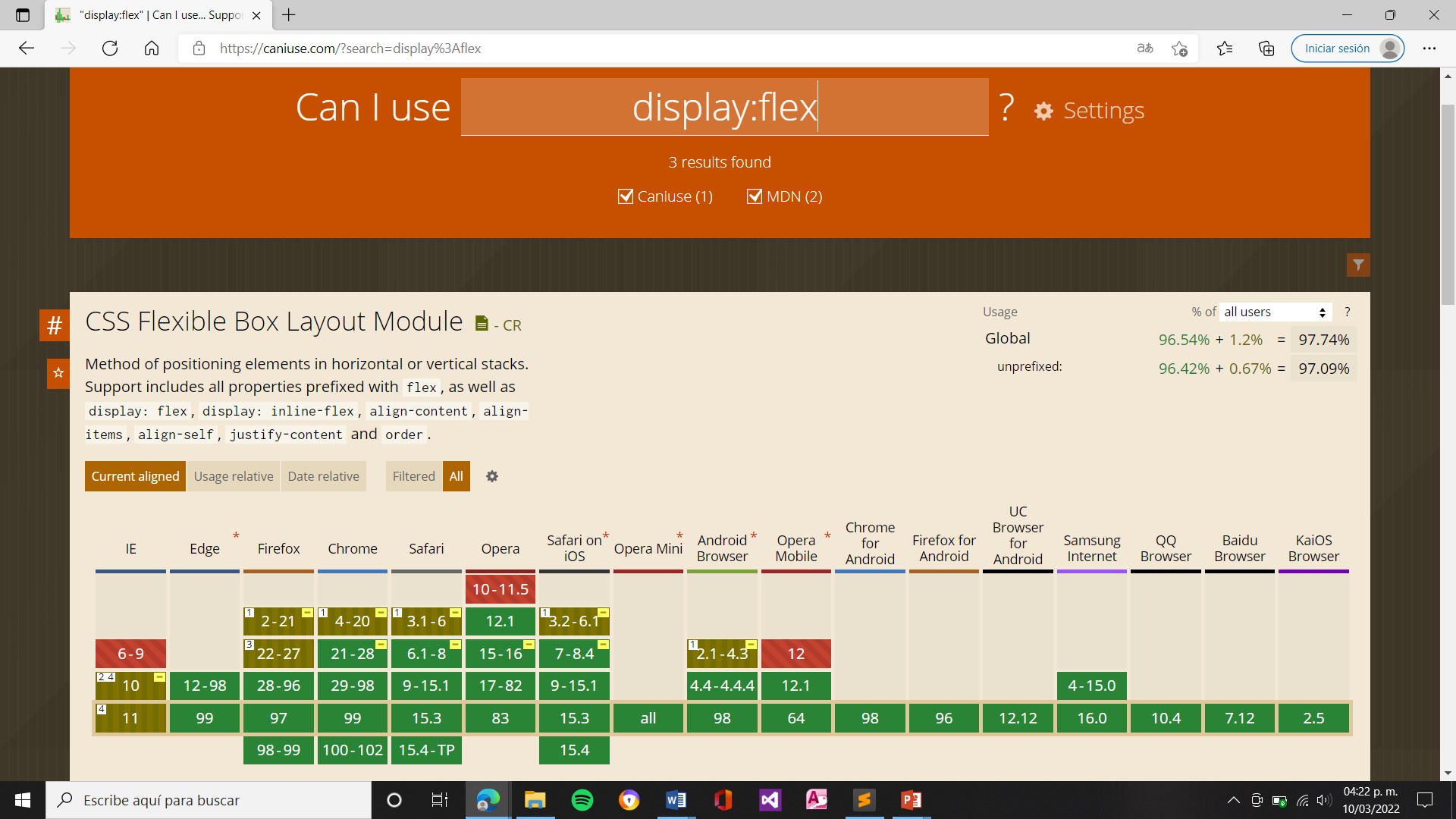Click the Android Browser 4.4-4.4.4 cell

pos(722,686)
